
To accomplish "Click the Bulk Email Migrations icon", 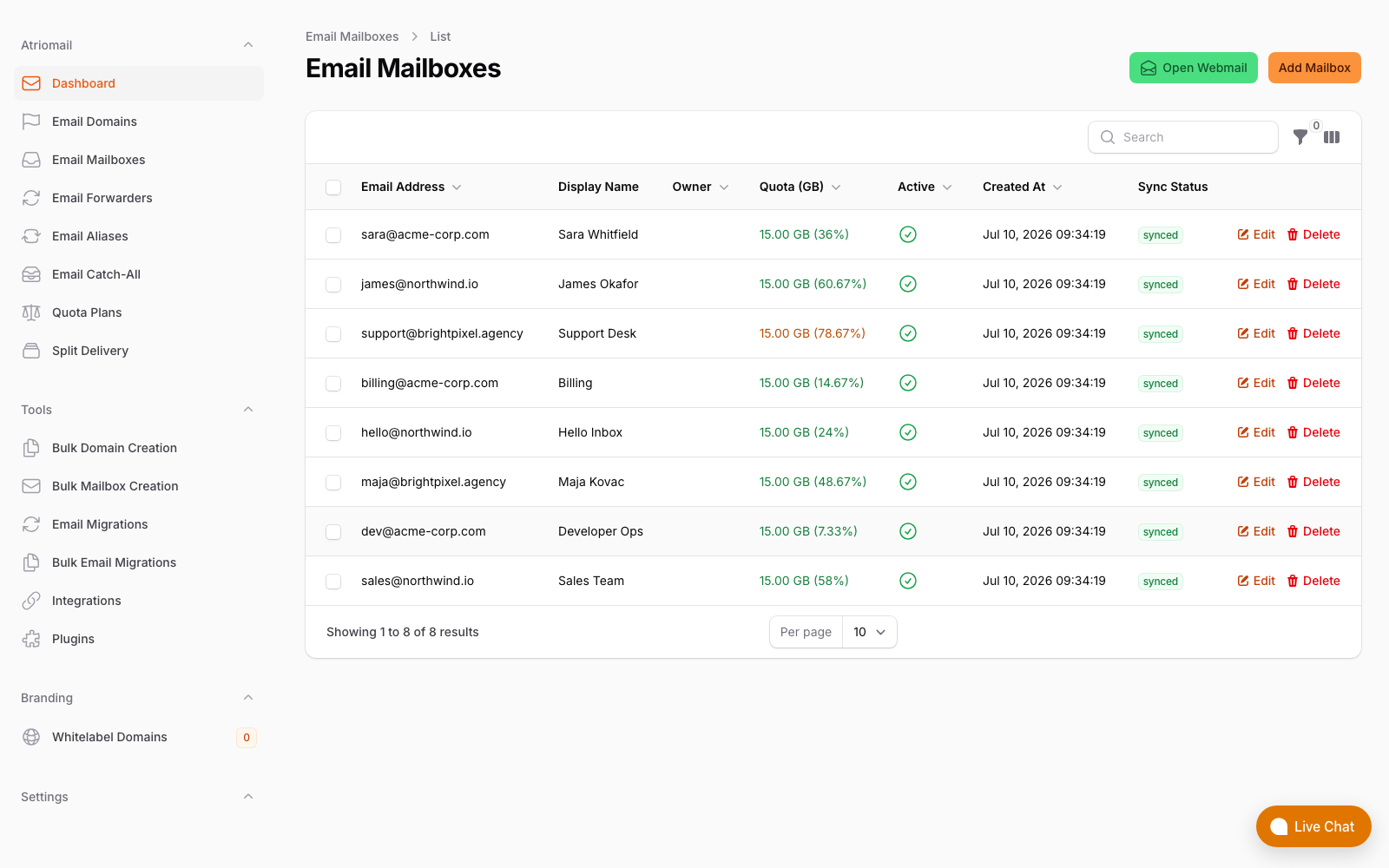I will tap(31, 562).
